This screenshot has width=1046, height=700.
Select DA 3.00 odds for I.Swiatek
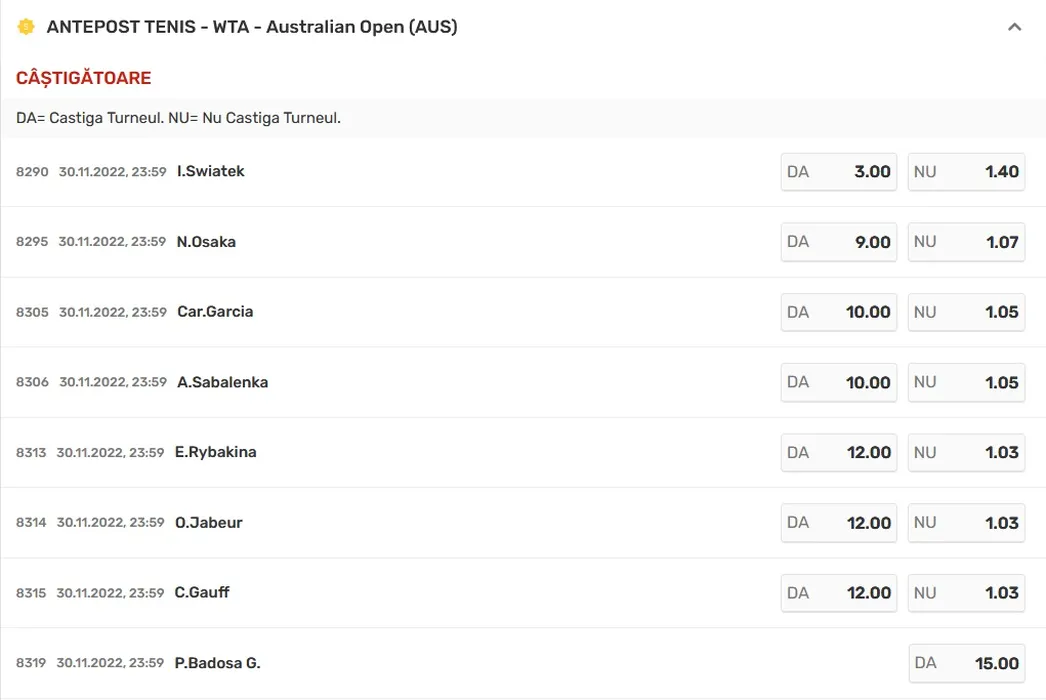(x=839, y=172)
